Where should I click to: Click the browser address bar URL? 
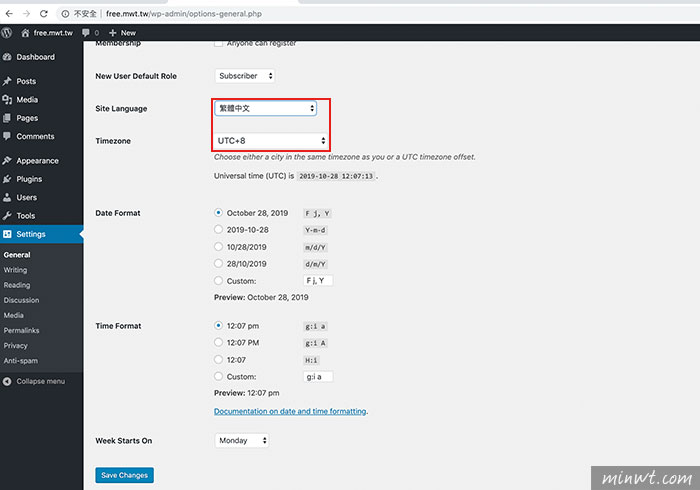click(184, 14)
